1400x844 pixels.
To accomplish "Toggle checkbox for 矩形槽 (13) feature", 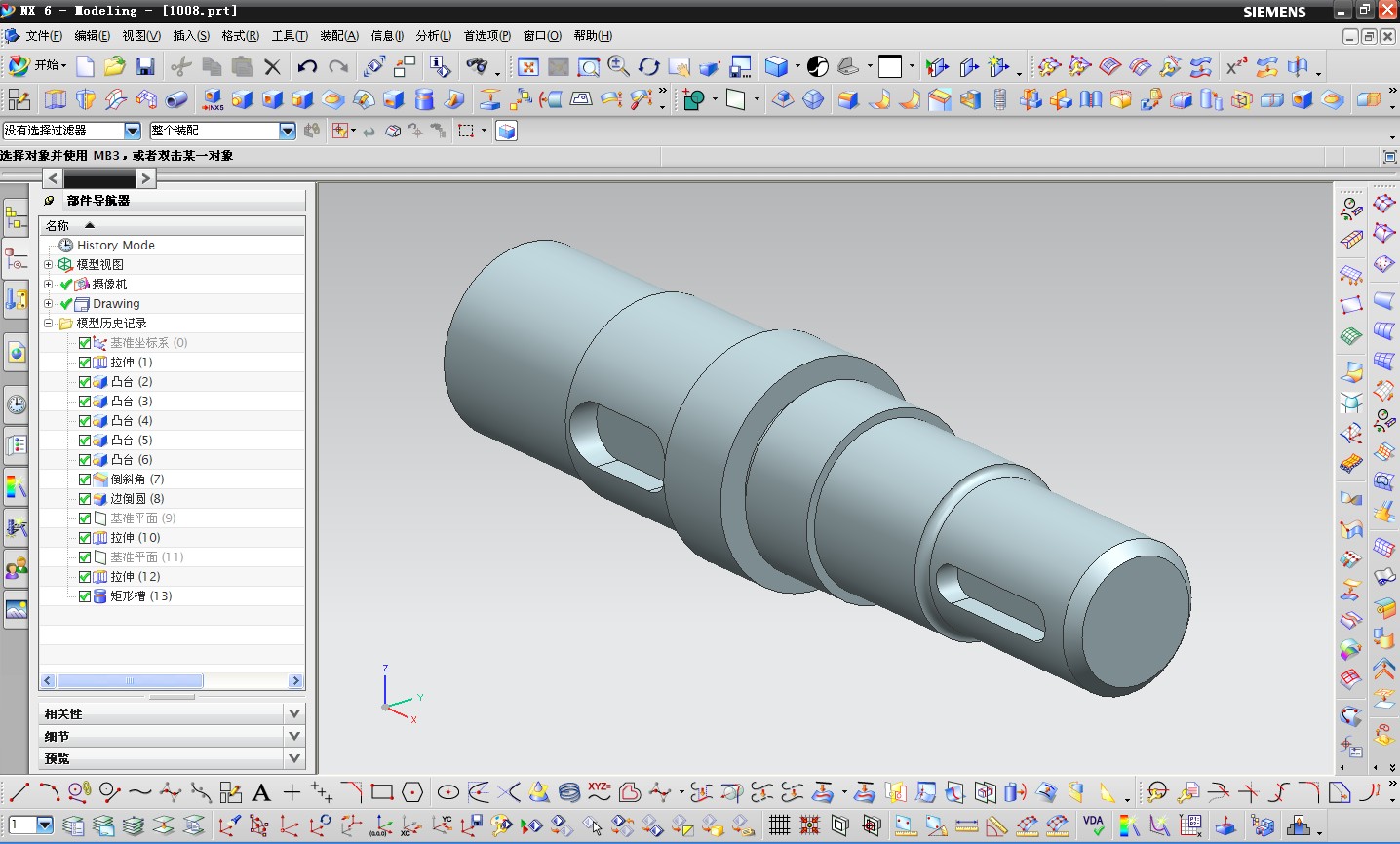I will 85,596.
